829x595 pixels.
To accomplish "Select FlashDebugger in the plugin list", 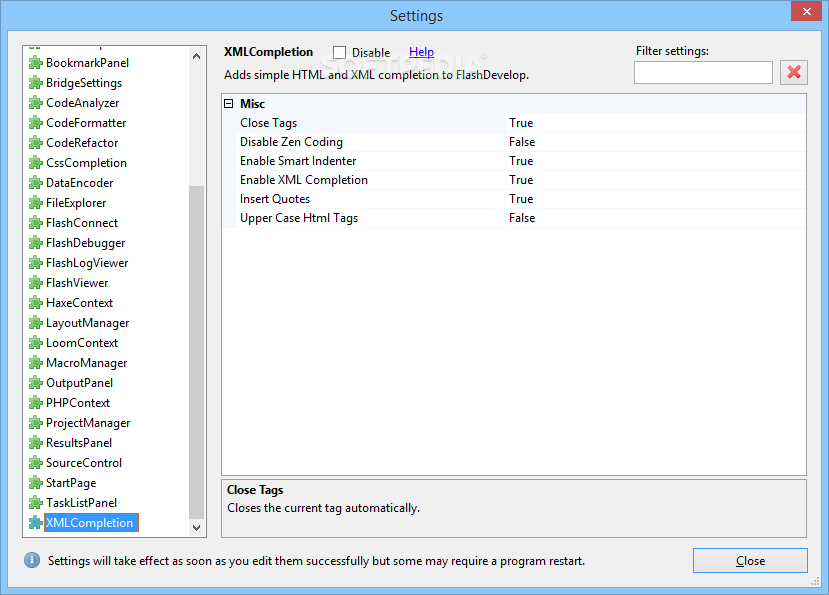I will pyautogui.click(x=86, y=243).
